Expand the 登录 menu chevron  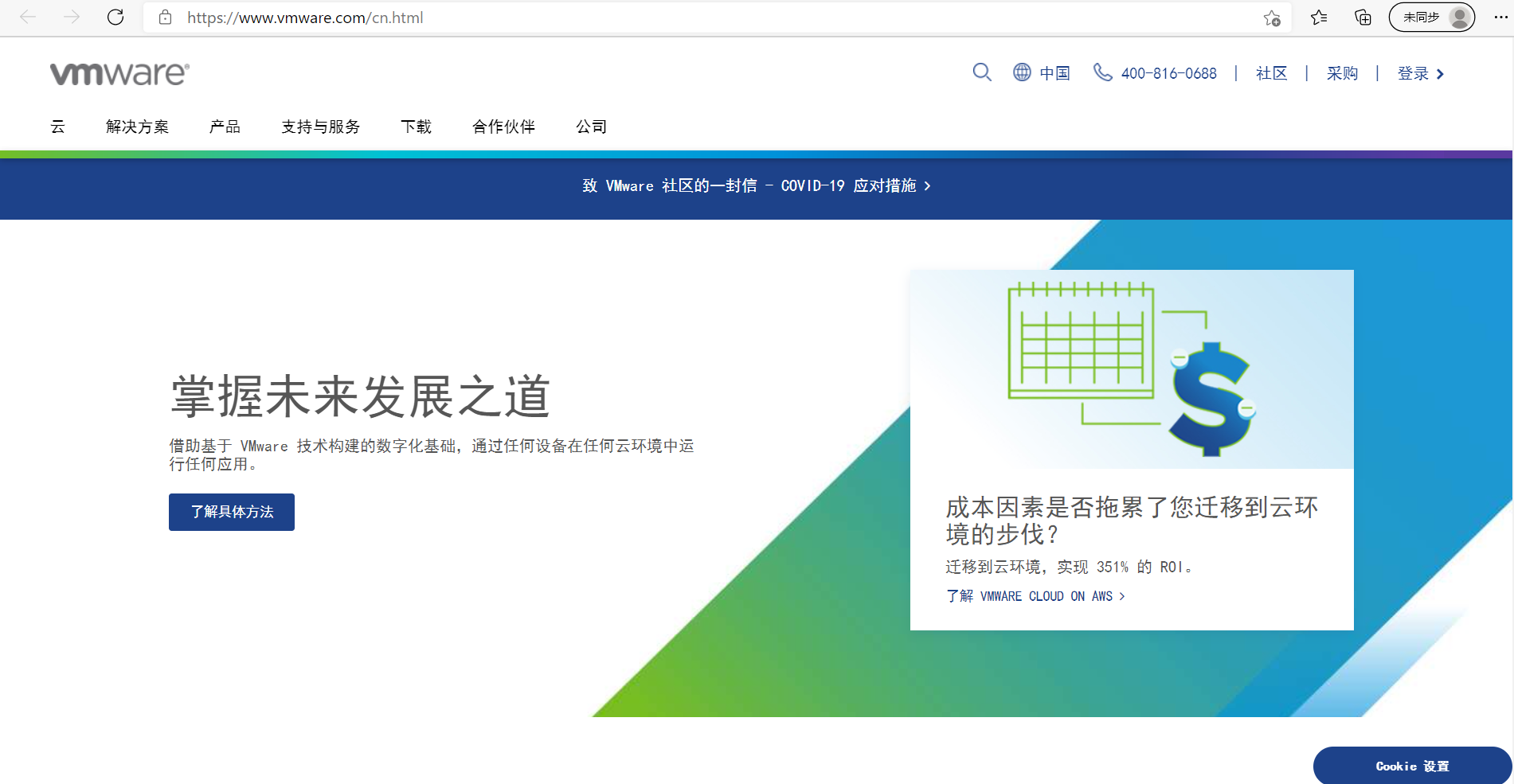[x=1440, y=73]
